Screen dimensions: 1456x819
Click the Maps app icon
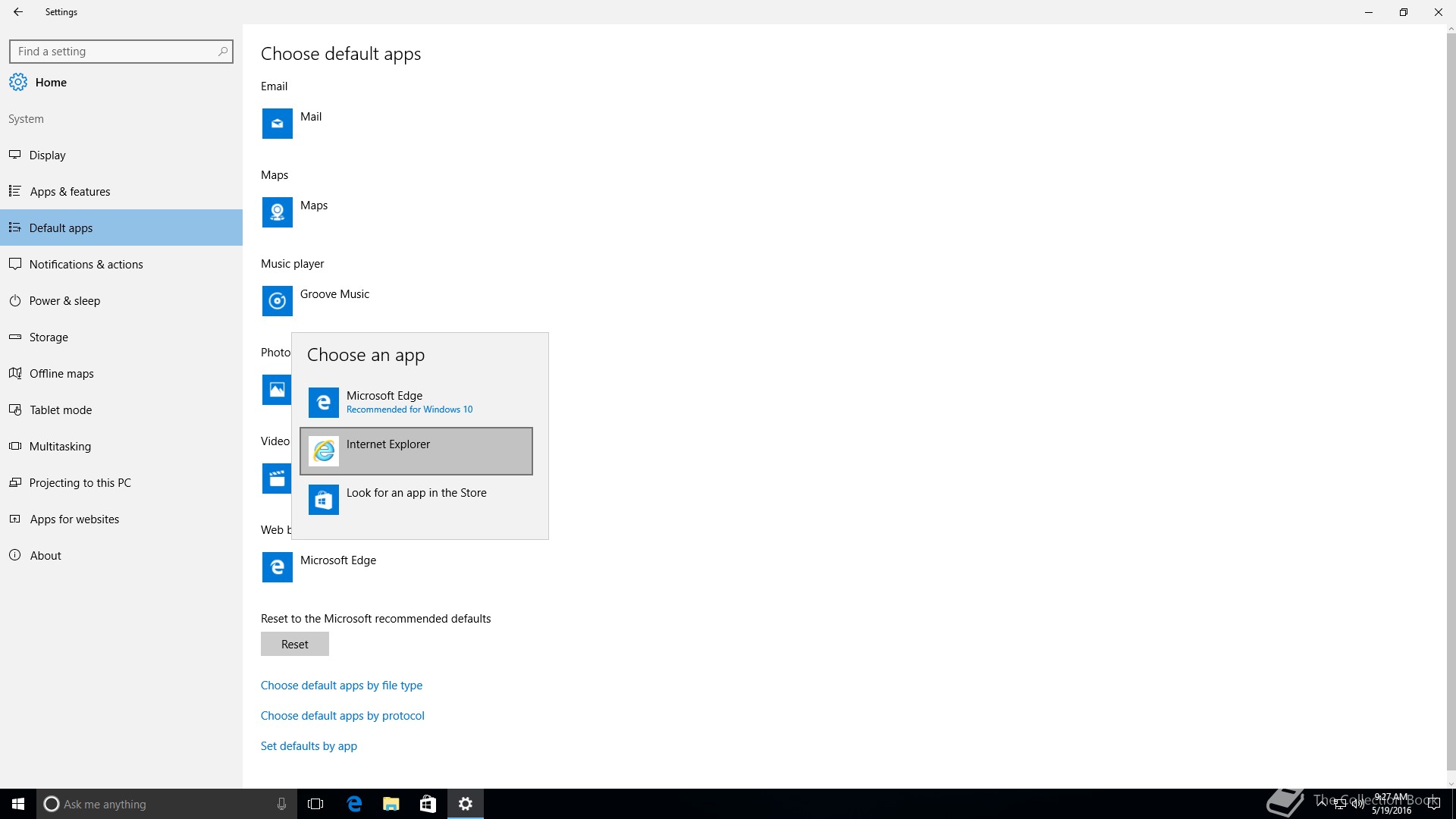point(277,212)
